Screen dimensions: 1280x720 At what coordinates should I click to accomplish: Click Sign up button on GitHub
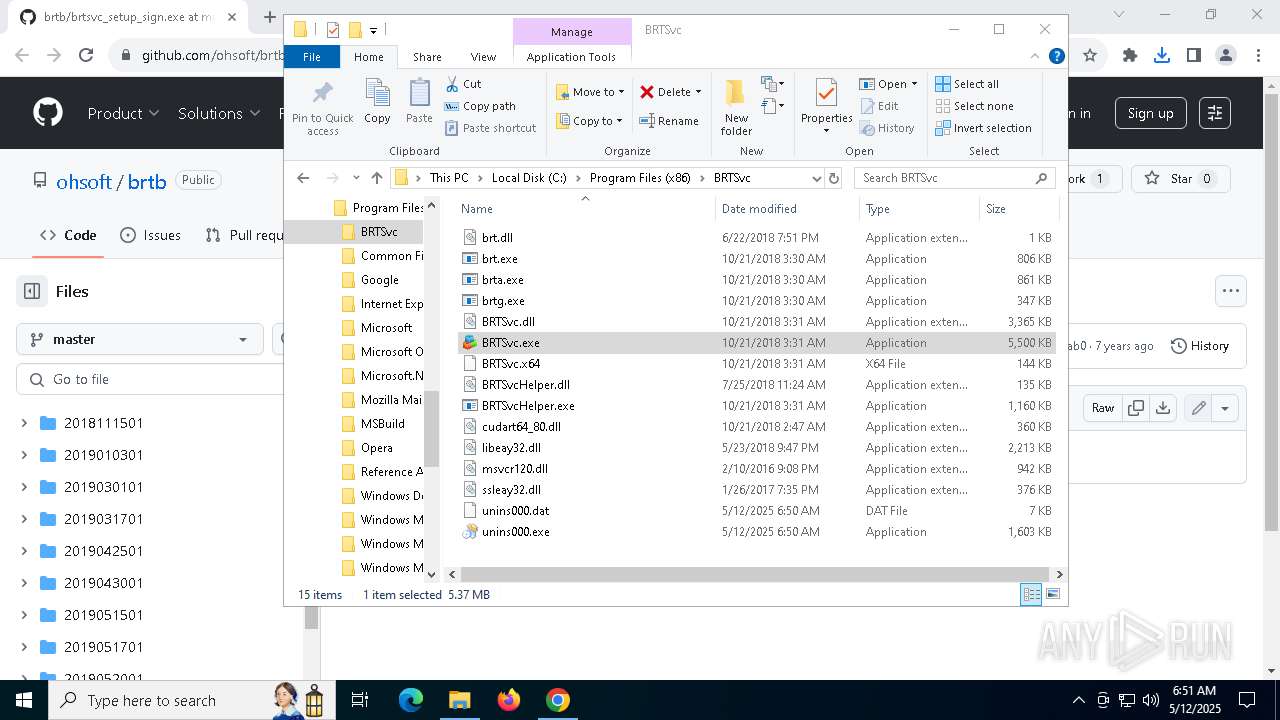(x=1150, y=113)
